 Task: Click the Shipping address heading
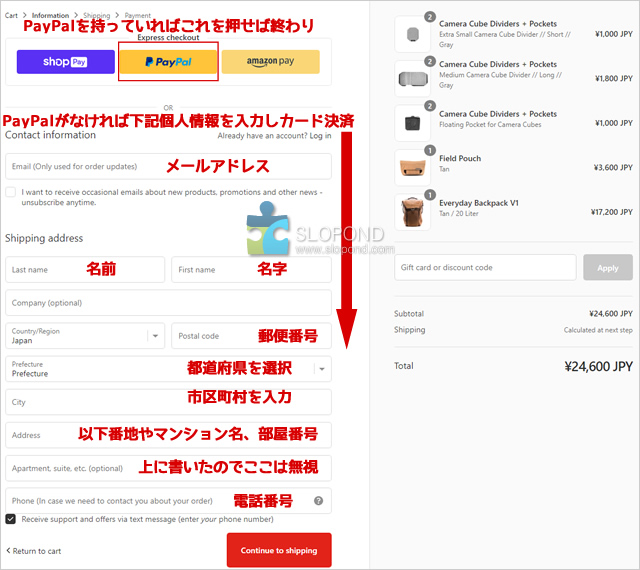tap(44, 238)
